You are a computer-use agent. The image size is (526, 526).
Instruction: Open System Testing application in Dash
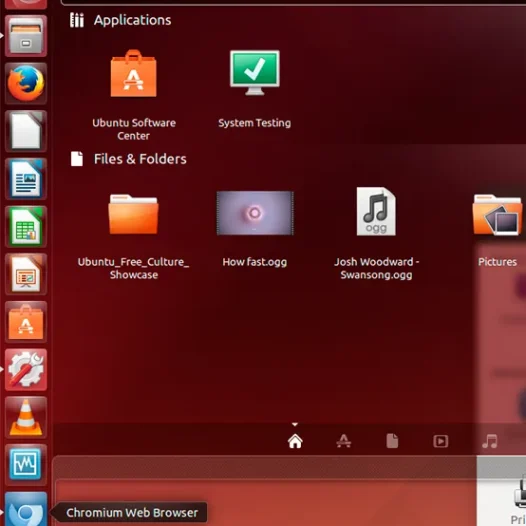point(255,73)
